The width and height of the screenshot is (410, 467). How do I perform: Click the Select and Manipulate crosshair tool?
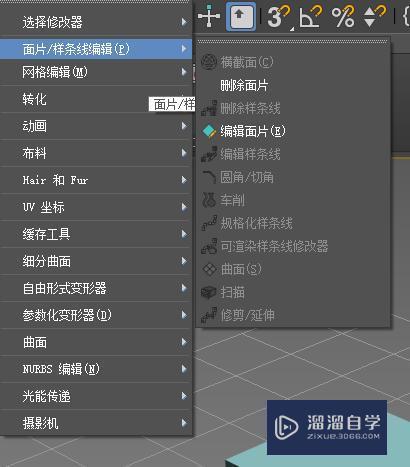[x=209, y=16]
